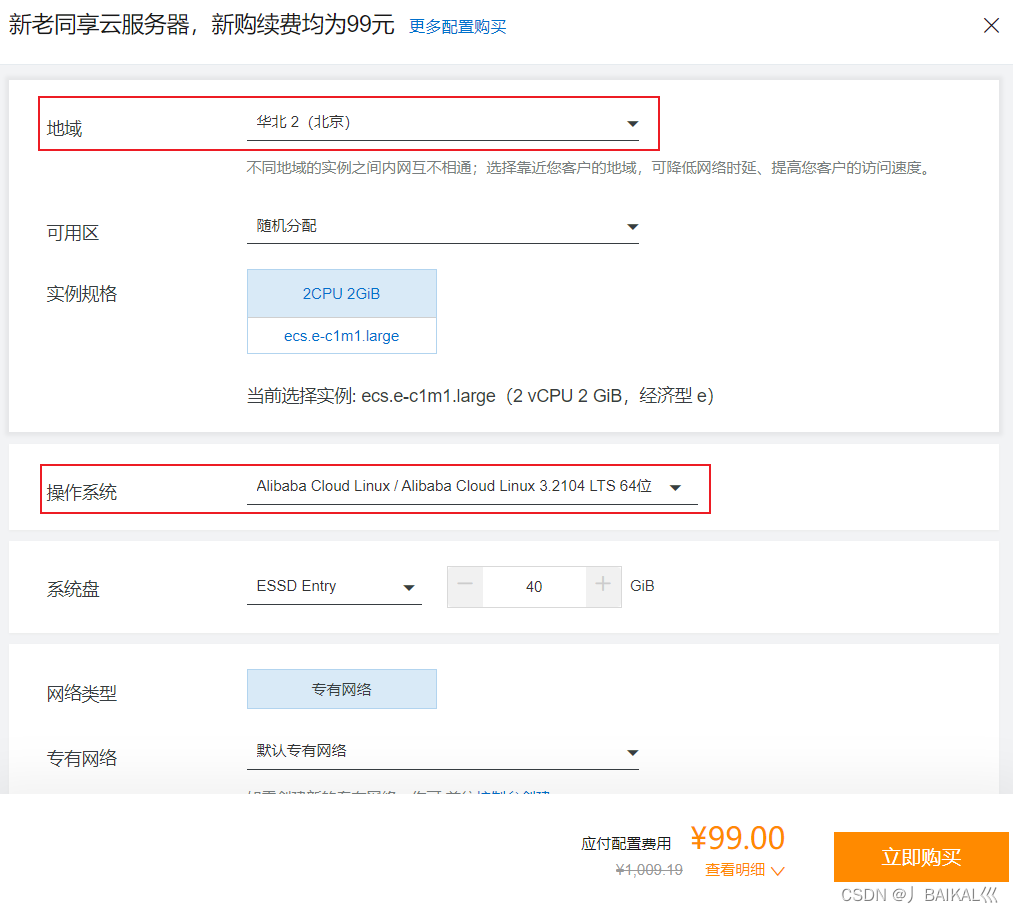The height and width of the screenshot is (913, 1013).
Task: Click the GiB unit label
Action: [642, 586]
